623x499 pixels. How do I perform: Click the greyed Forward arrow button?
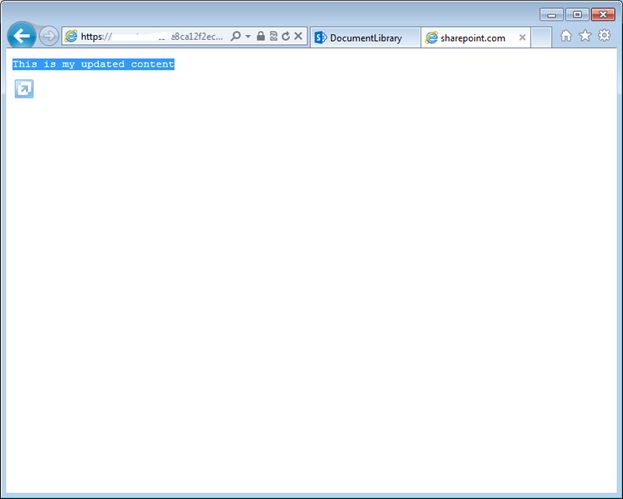click(49, 37)
